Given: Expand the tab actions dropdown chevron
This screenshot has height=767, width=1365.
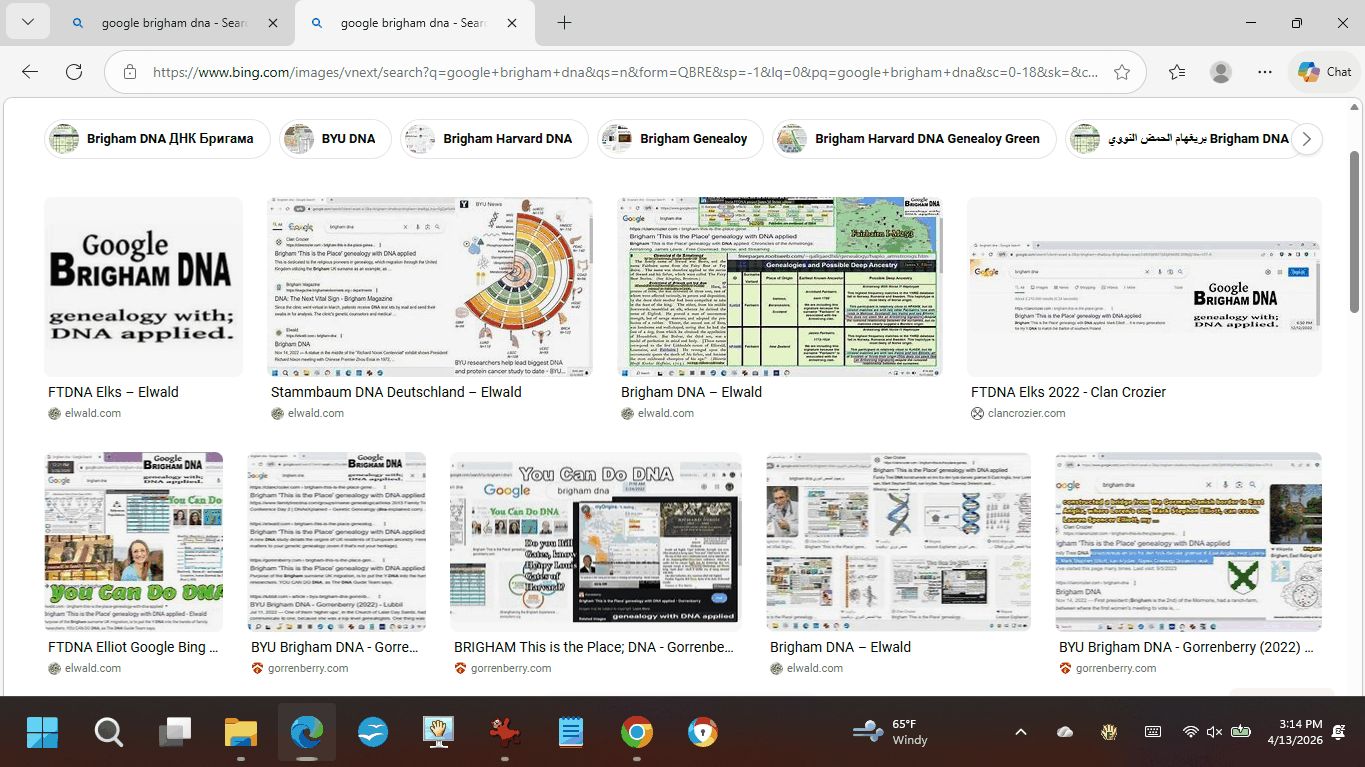Looking at the screenshot, I should (28, 23).
